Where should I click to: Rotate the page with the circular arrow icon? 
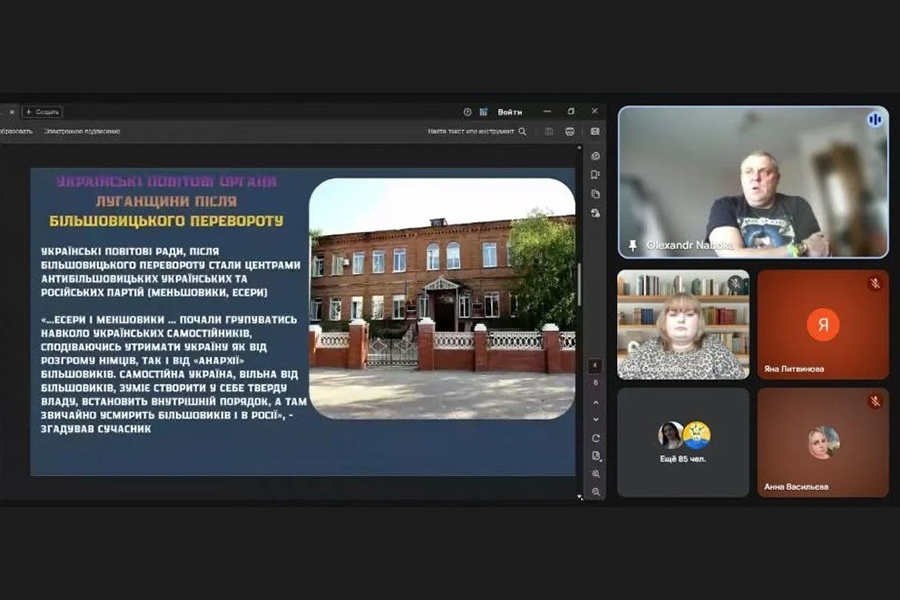click(x=595, y=438)
